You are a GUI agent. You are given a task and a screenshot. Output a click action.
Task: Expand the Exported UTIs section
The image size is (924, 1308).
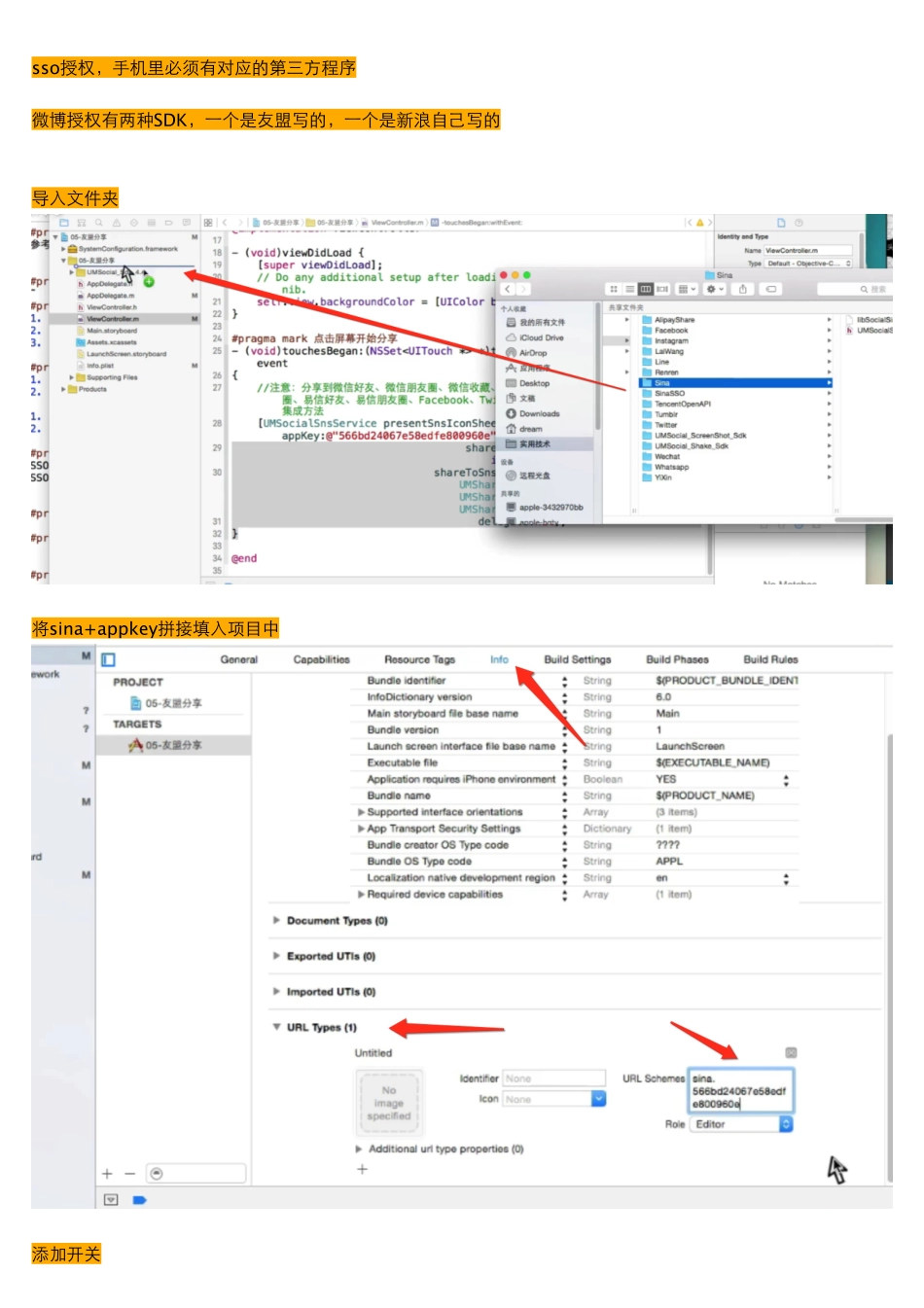coord(276,956)
